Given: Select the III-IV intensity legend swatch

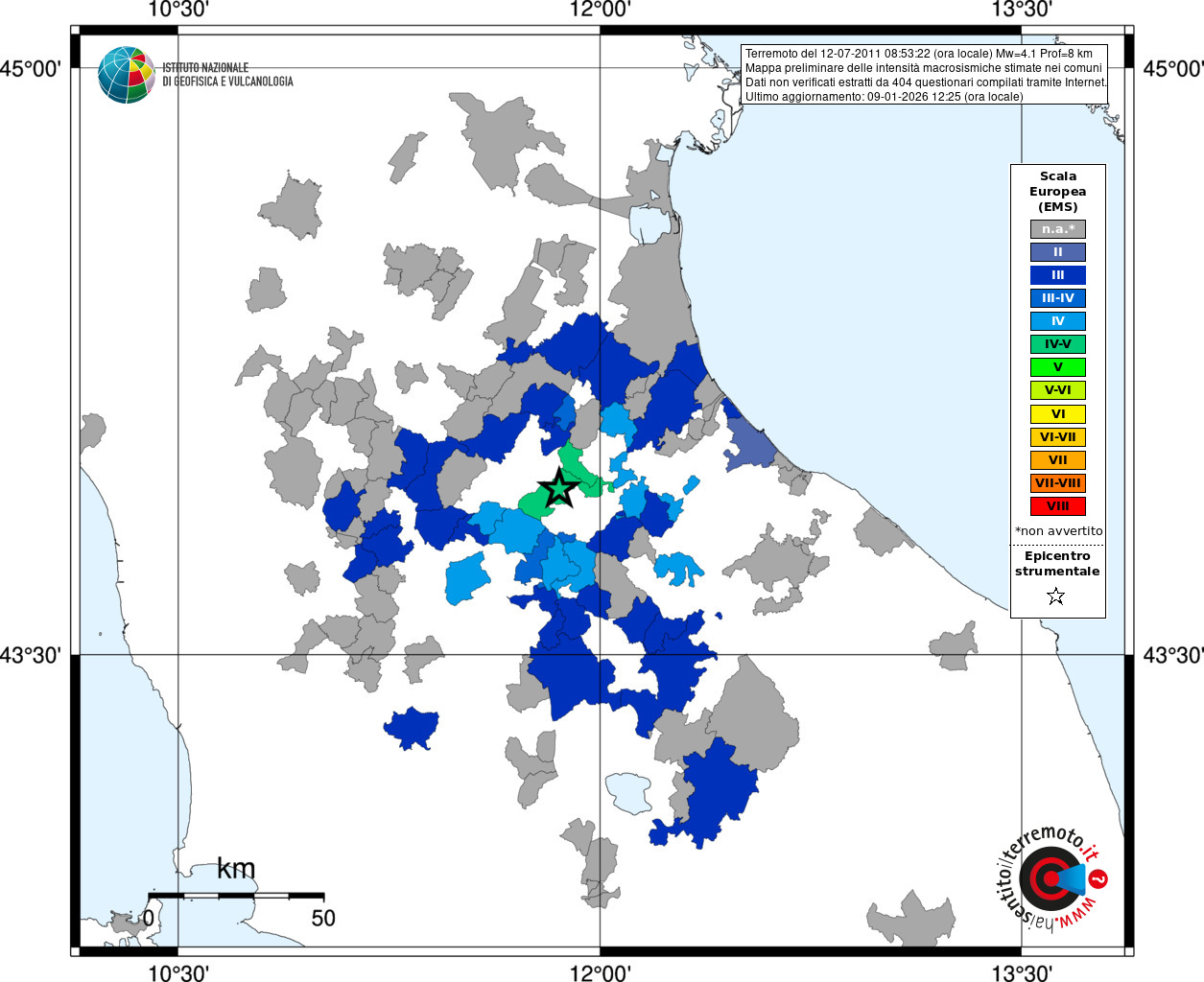Looking at the screenshot, I should pos(1058,298).
